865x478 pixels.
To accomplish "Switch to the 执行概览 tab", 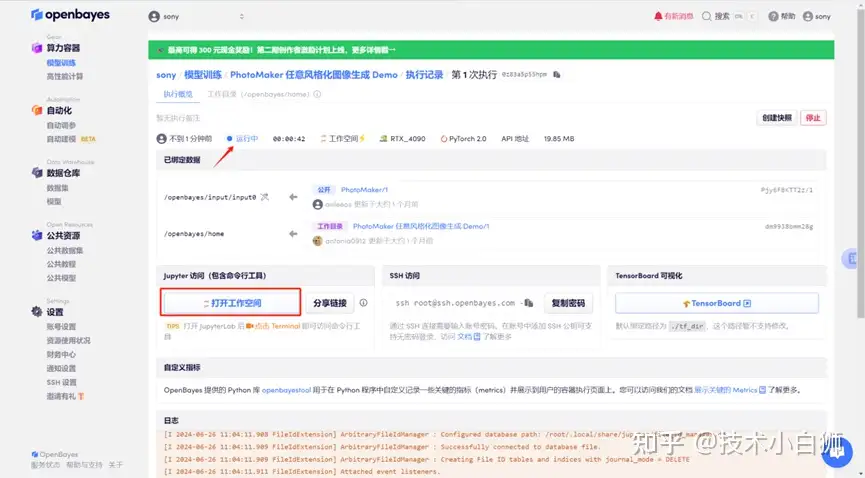I will (178, 94).
